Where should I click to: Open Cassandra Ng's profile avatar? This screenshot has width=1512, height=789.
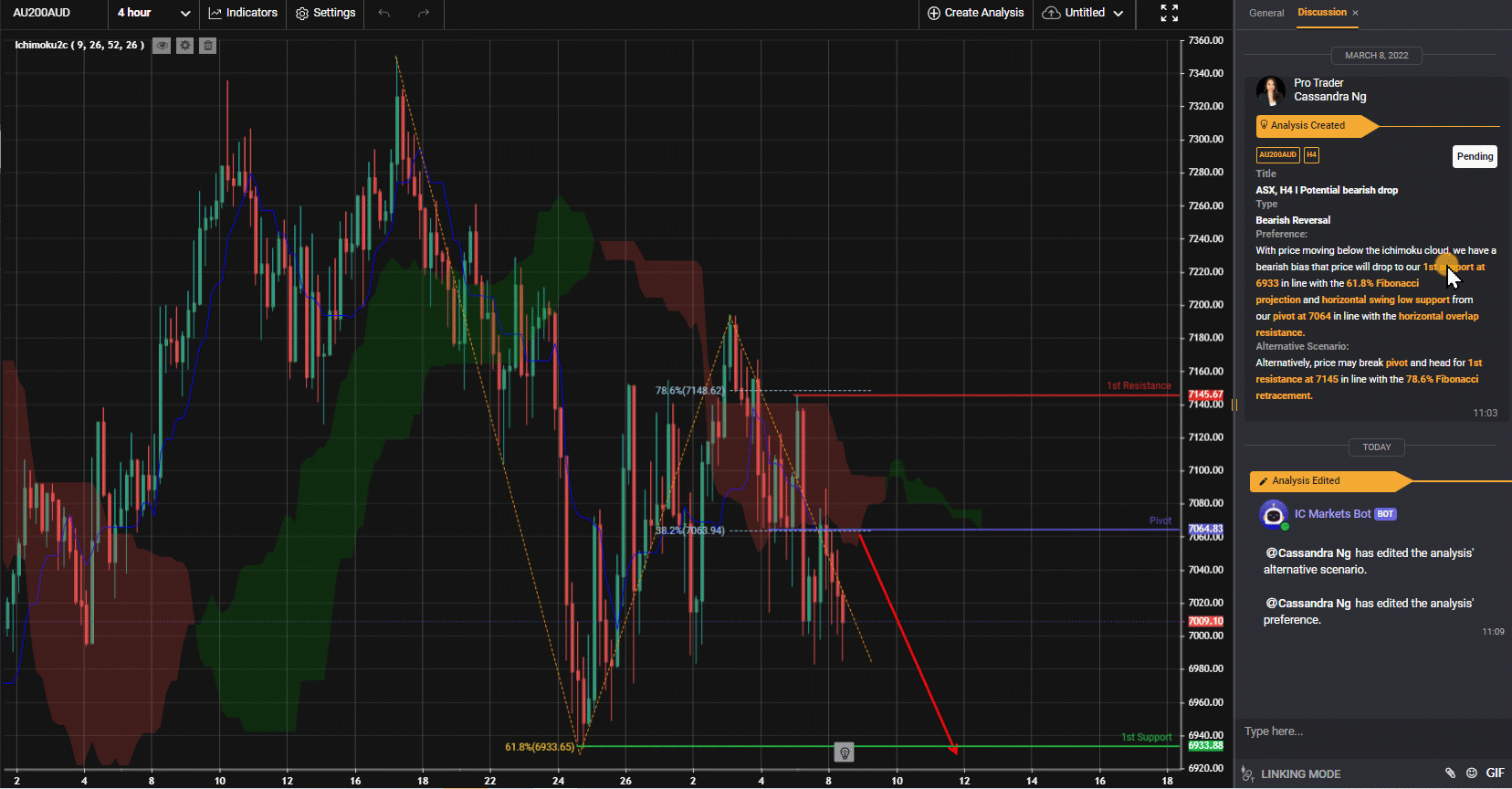coord(1270,90)
